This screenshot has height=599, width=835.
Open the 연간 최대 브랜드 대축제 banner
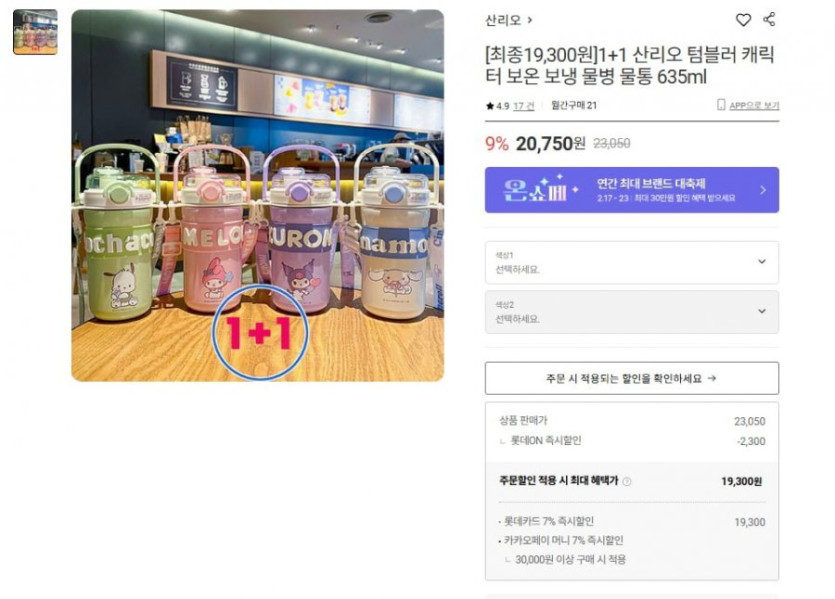(632, 190)
